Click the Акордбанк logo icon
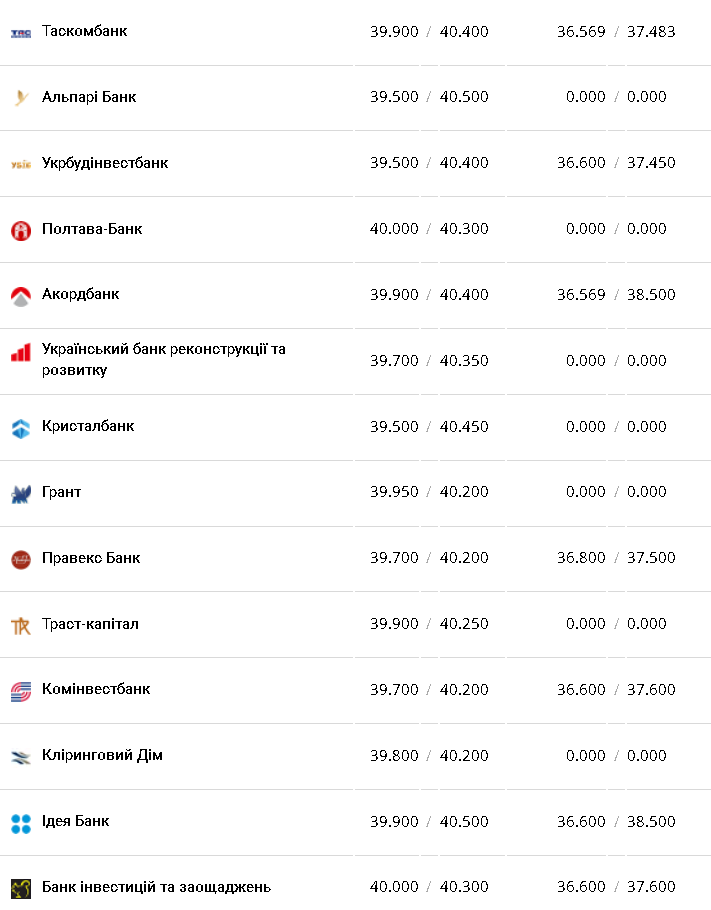The image size is (711, 910). 21,296
